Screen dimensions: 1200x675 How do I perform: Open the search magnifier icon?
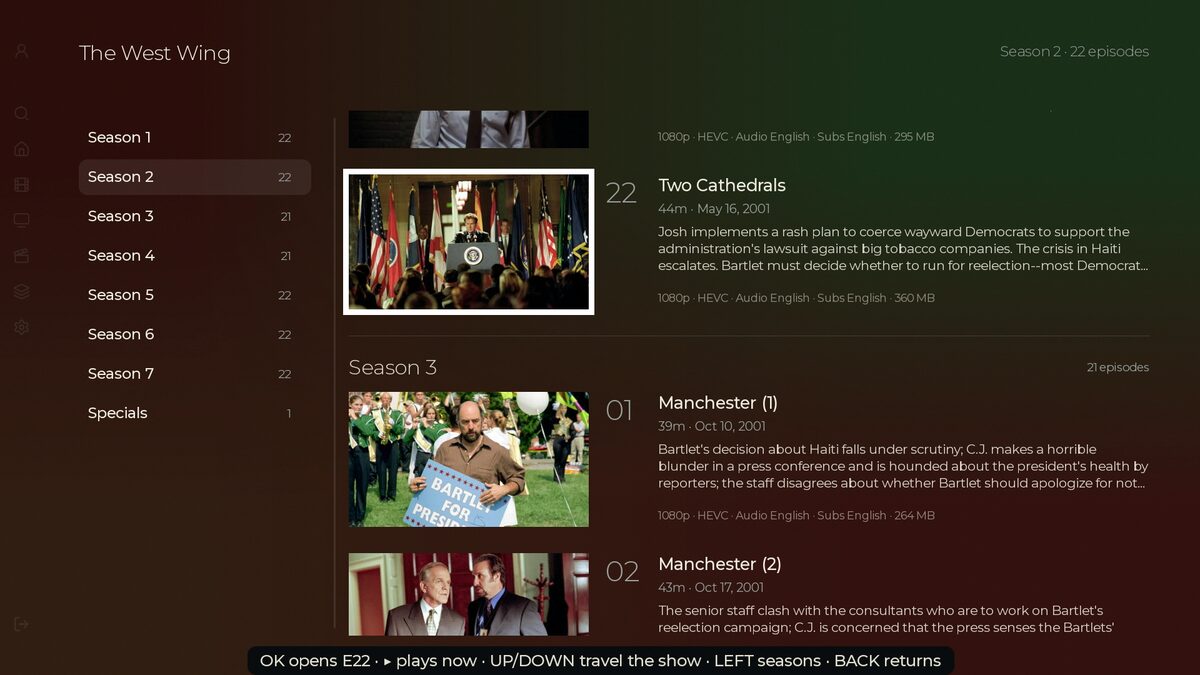click(22, 113)
